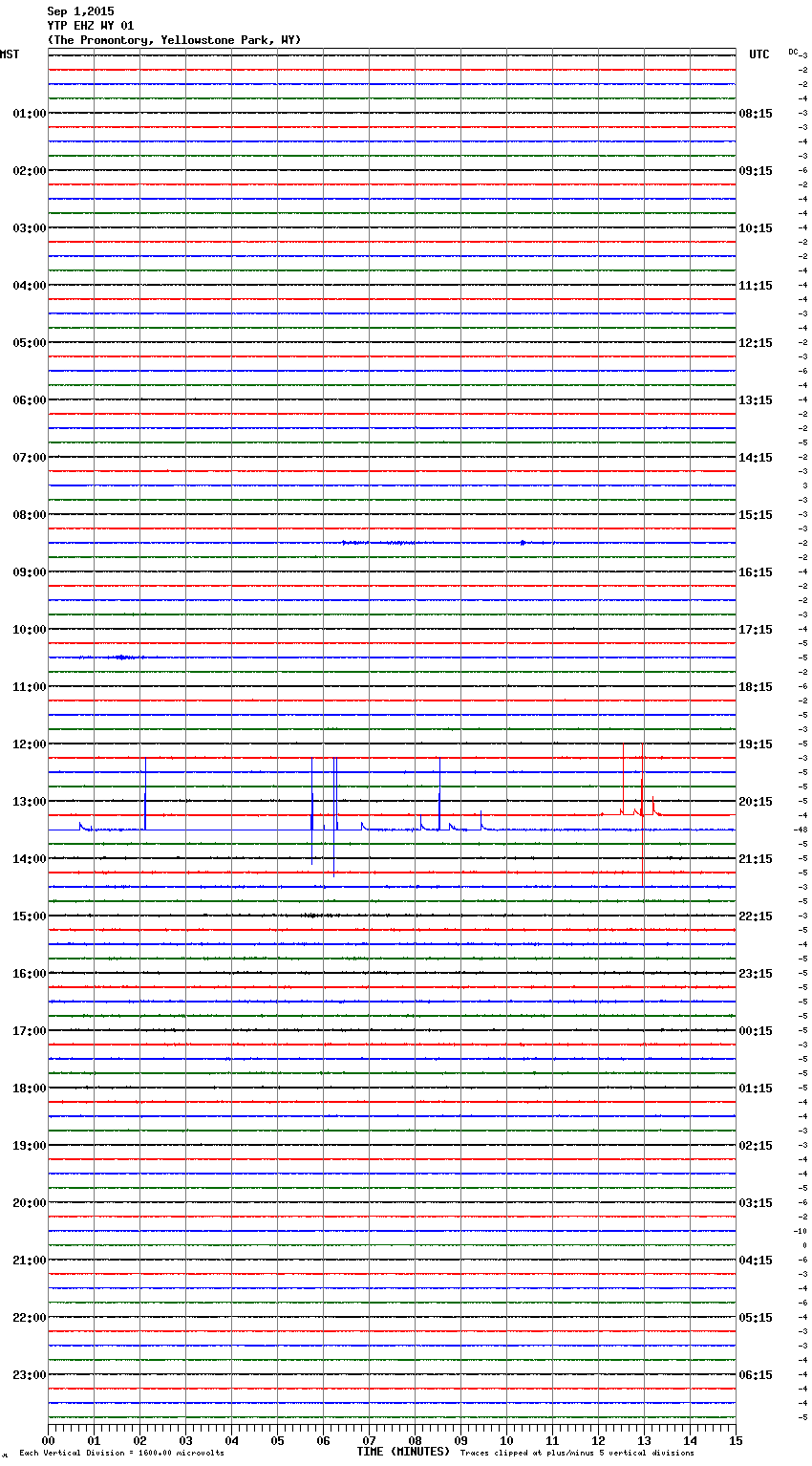This screenshot has width=812, height=1466.
Task: Click the '23:15' UTC time label
Action: (x=756, y=974)
